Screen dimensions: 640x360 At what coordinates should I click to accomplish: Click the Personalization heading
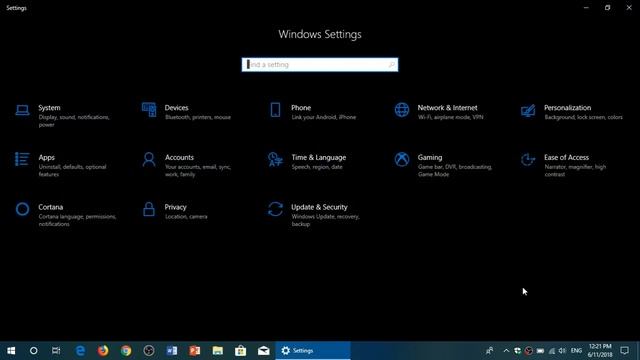(567, 108)
